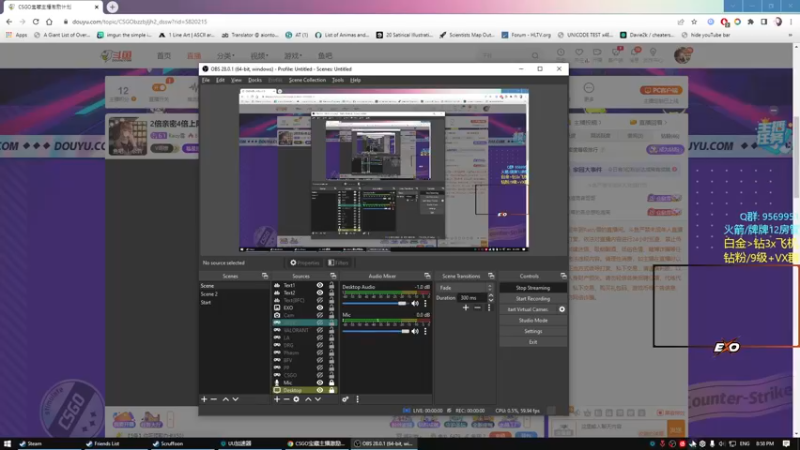
Task: Adjust Desktop Audio volume slider
Action: pos(375,303)
